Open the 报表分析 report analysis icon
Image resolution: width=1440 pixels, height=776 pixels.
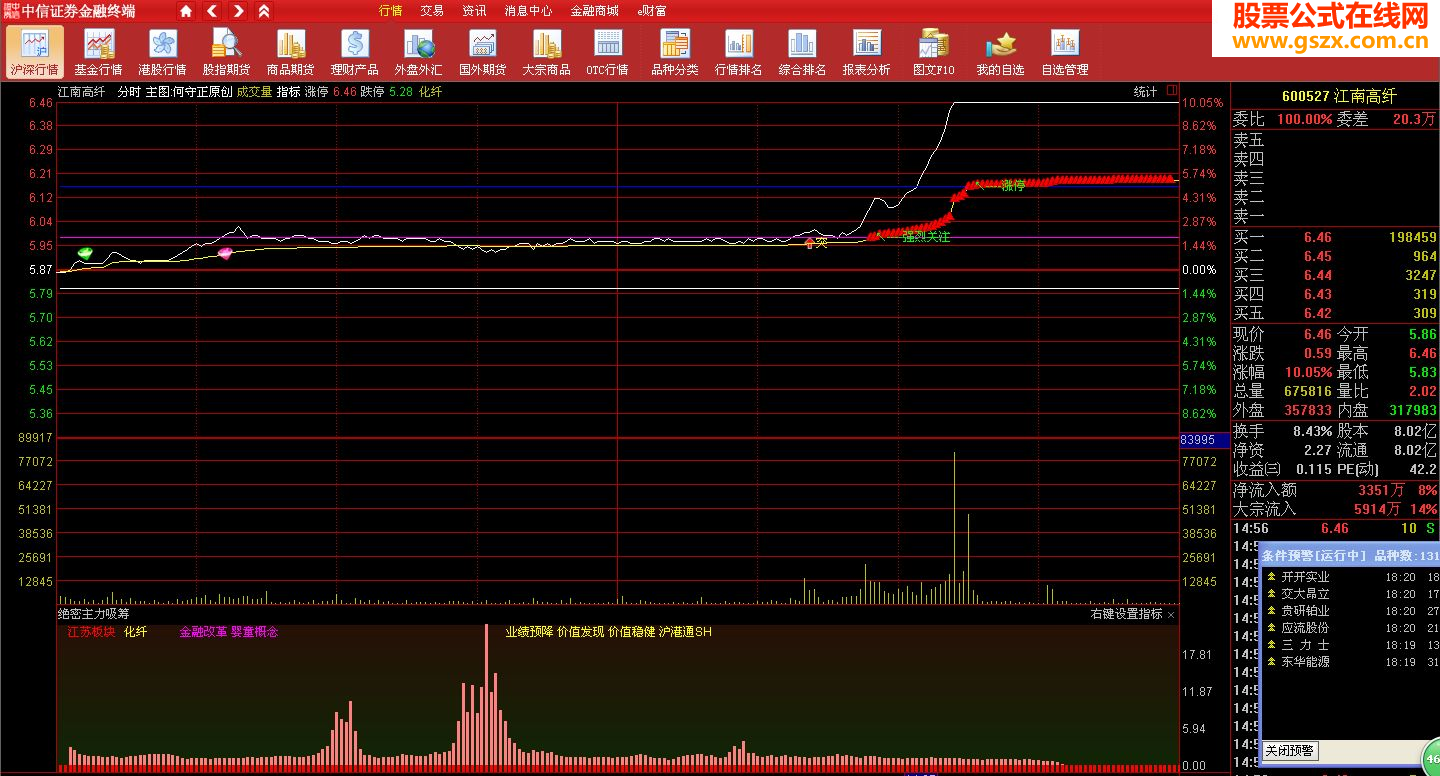click(866, 52)
